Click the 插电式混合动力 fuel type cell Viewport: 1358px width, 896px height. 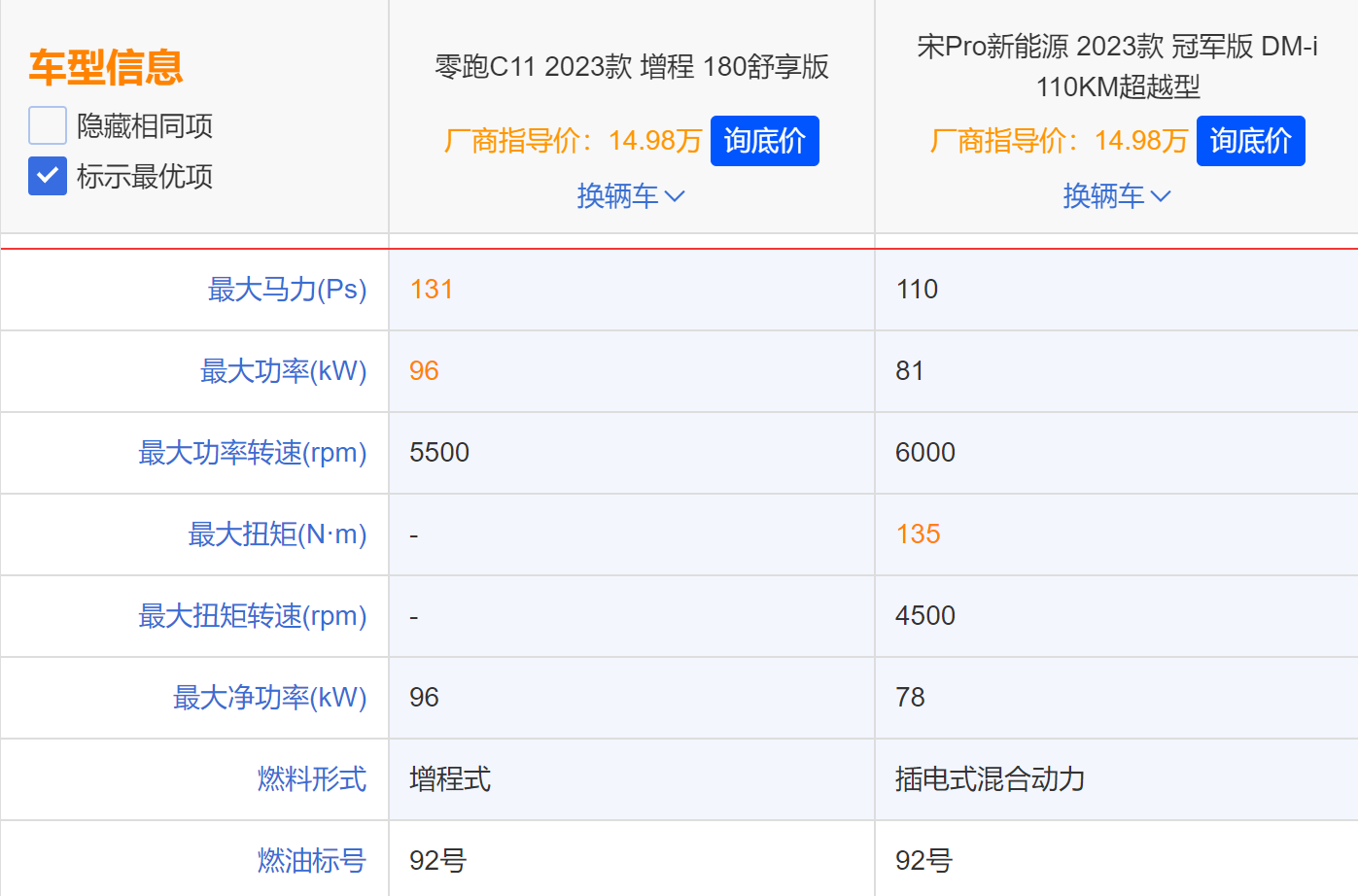pos(990,779)
